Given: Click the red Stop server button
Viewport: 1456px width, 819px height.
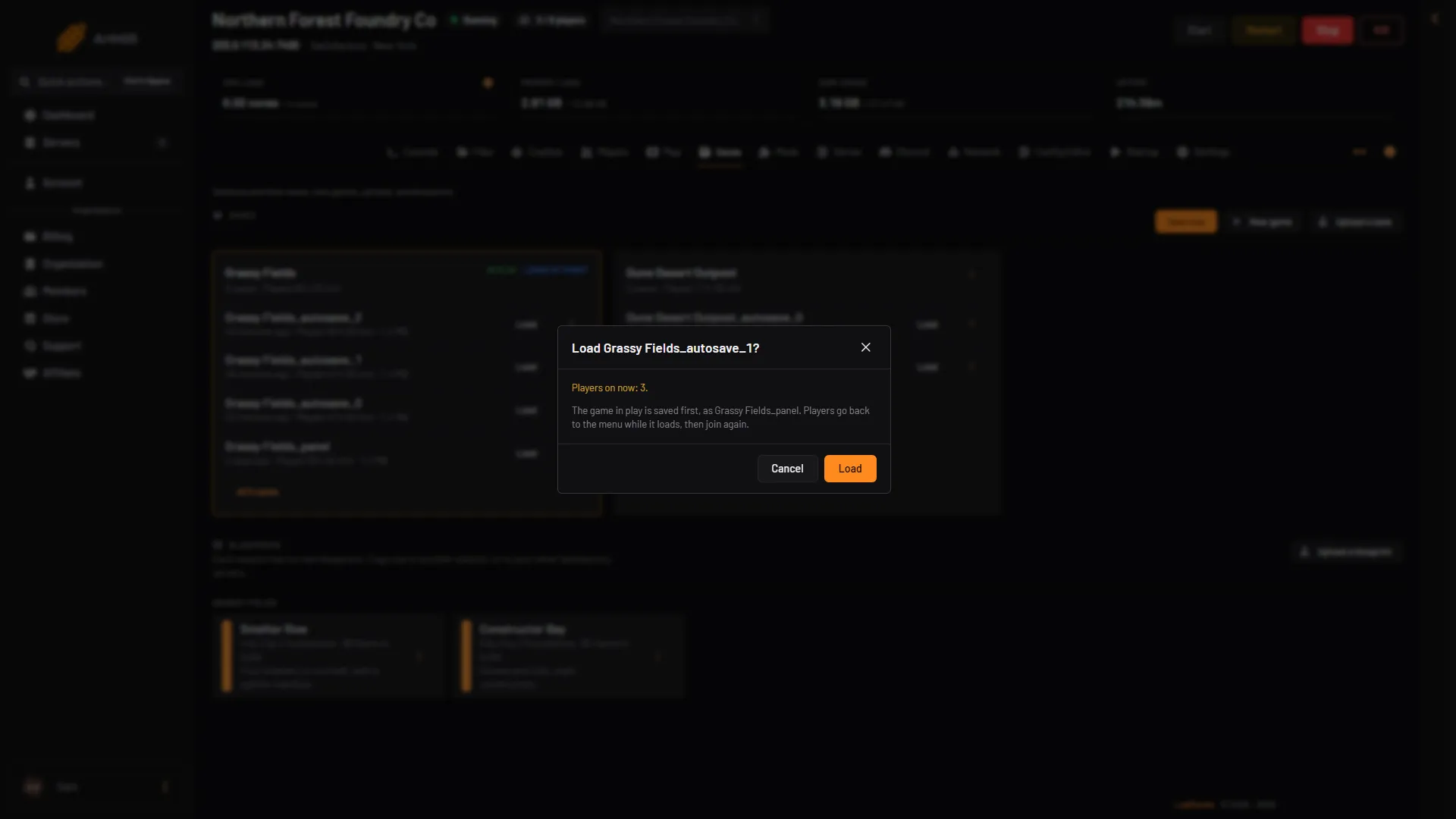Looking at the screenshot, I should tap(1327, 30).
